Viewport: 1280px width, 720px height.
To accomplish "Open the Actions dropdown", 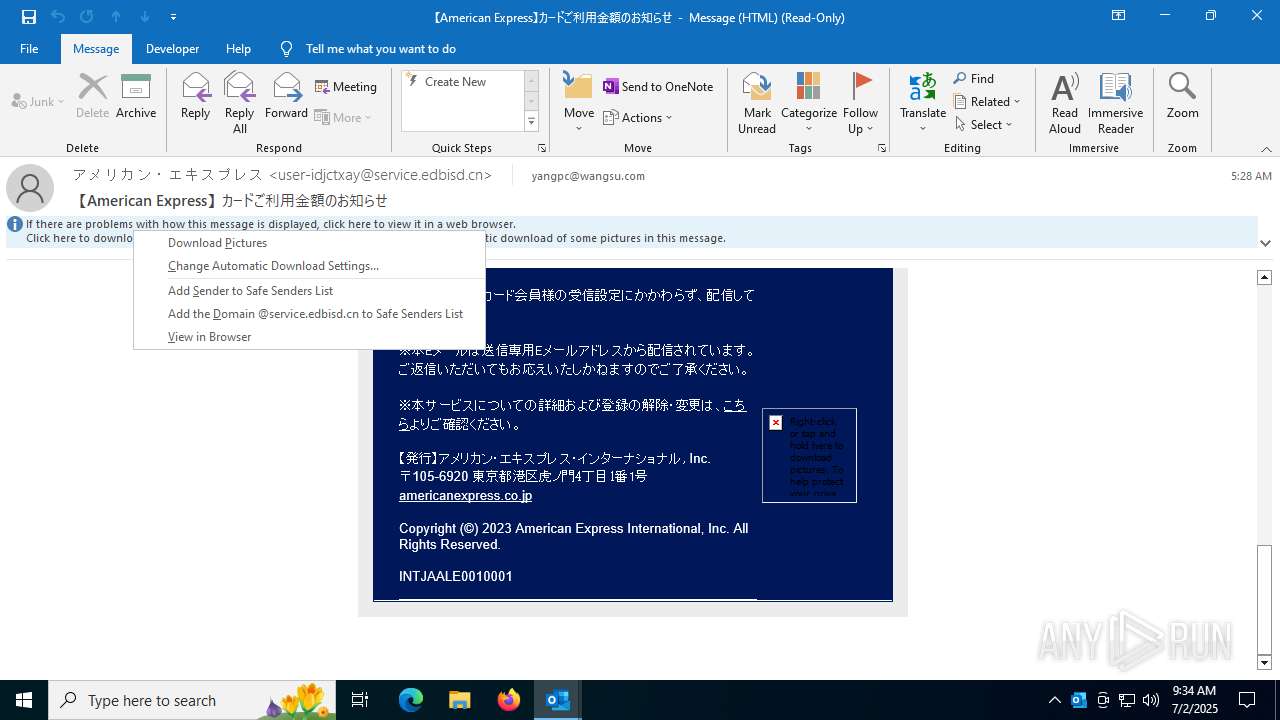I will click(638, 117).
